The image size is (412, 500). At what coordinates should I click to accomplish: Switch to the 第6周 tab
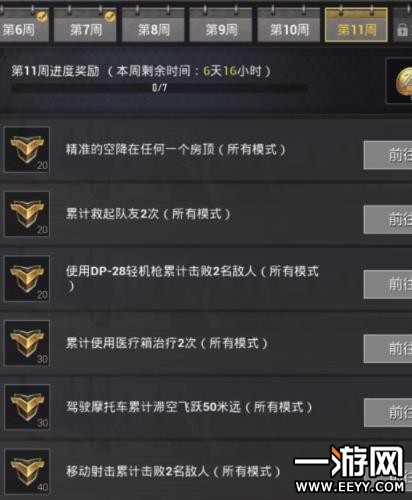point(24,26)
